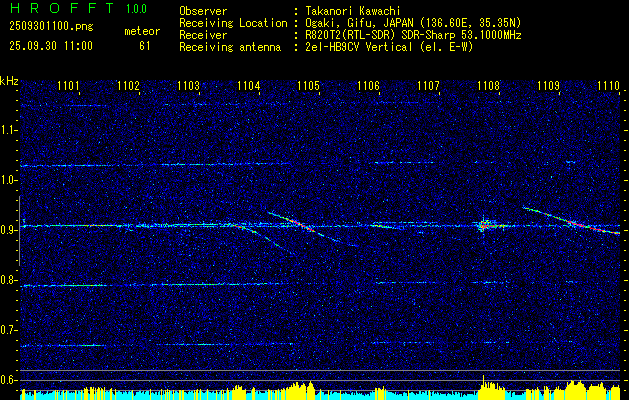Click the Receiver field label

pyautogui.click(x=203, y=35)
